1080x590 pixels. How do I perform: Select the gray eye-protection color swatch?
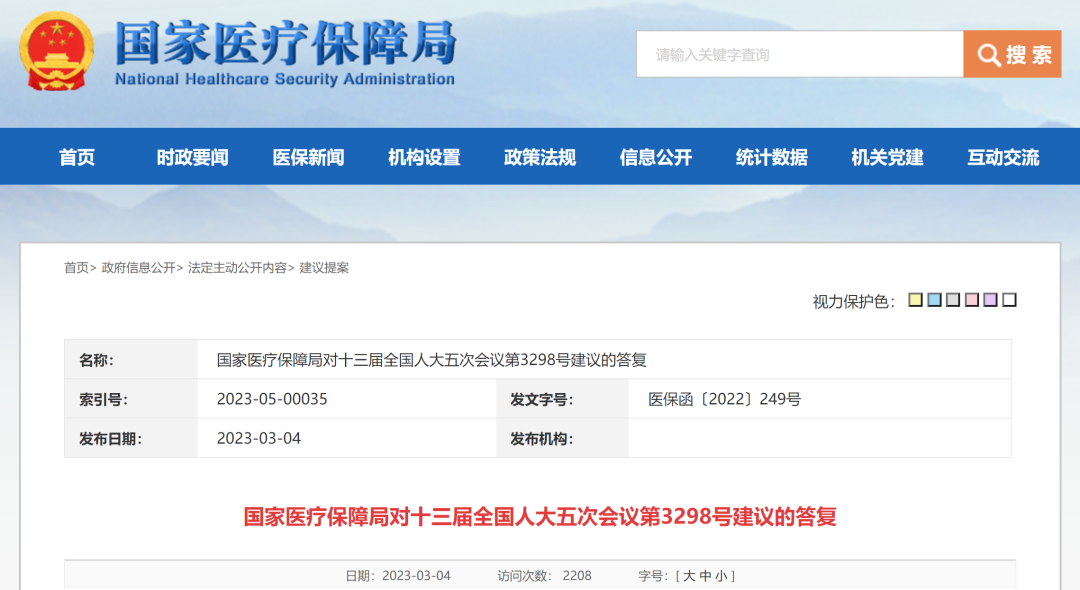point(951,299)
